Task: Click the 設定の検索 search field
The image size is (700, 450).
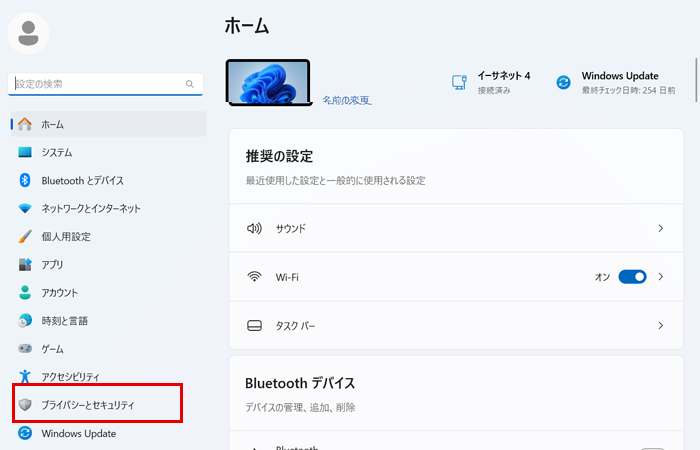Action: coord(105,84)
